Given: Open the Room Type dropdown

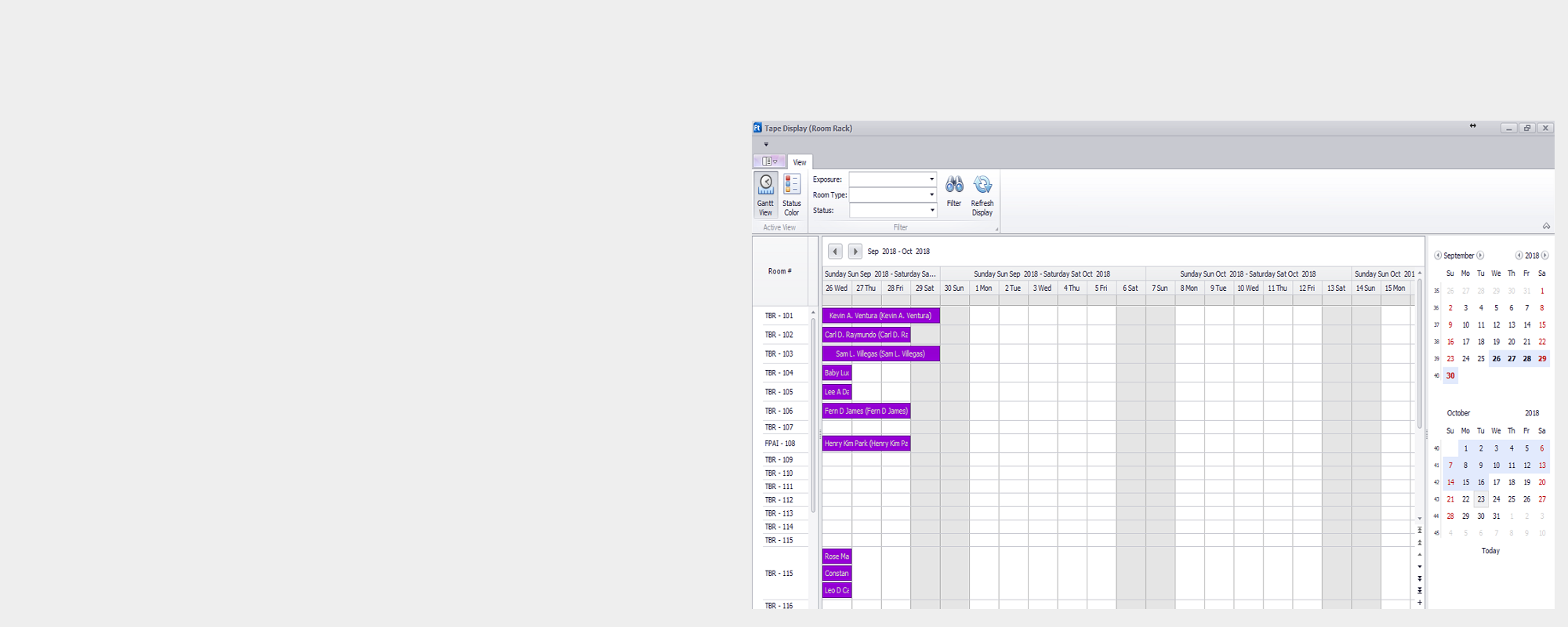Looking at the screenshot, I should (931, 194).
